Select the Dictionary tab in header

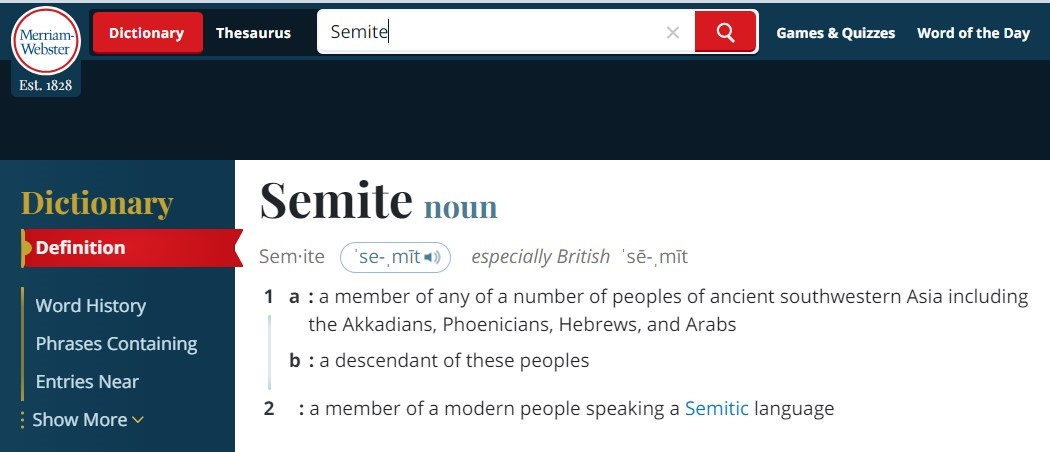(x=147, y=33)
